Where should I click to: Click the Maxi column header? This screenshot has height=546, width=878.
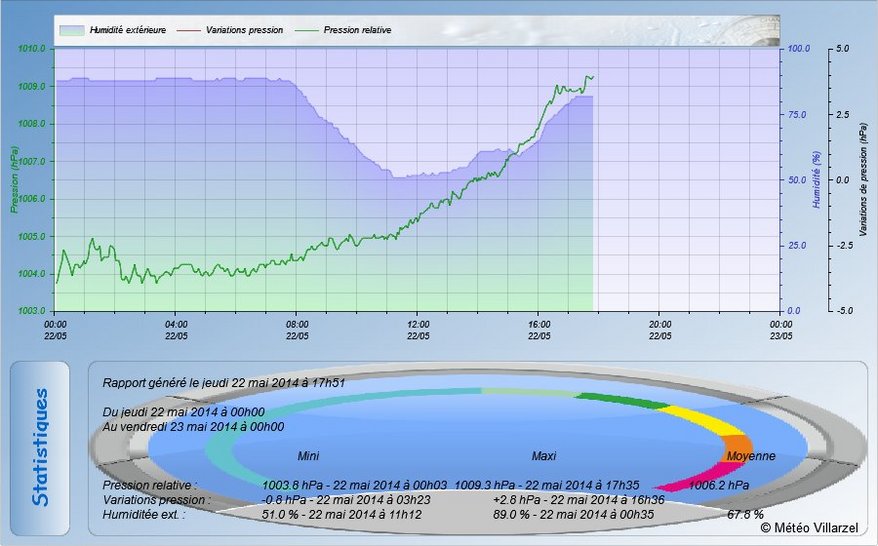[544, 456]
